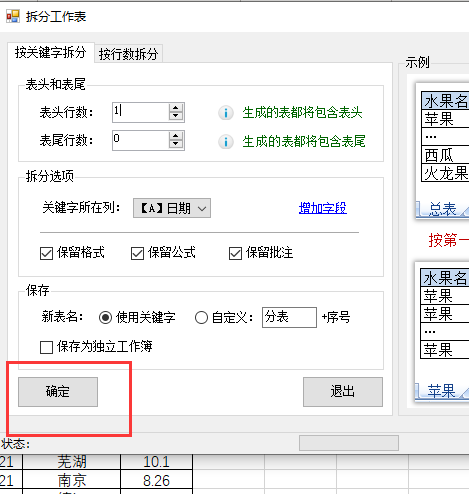Toggle the 保留公式 checkbox

coord(137,253)
